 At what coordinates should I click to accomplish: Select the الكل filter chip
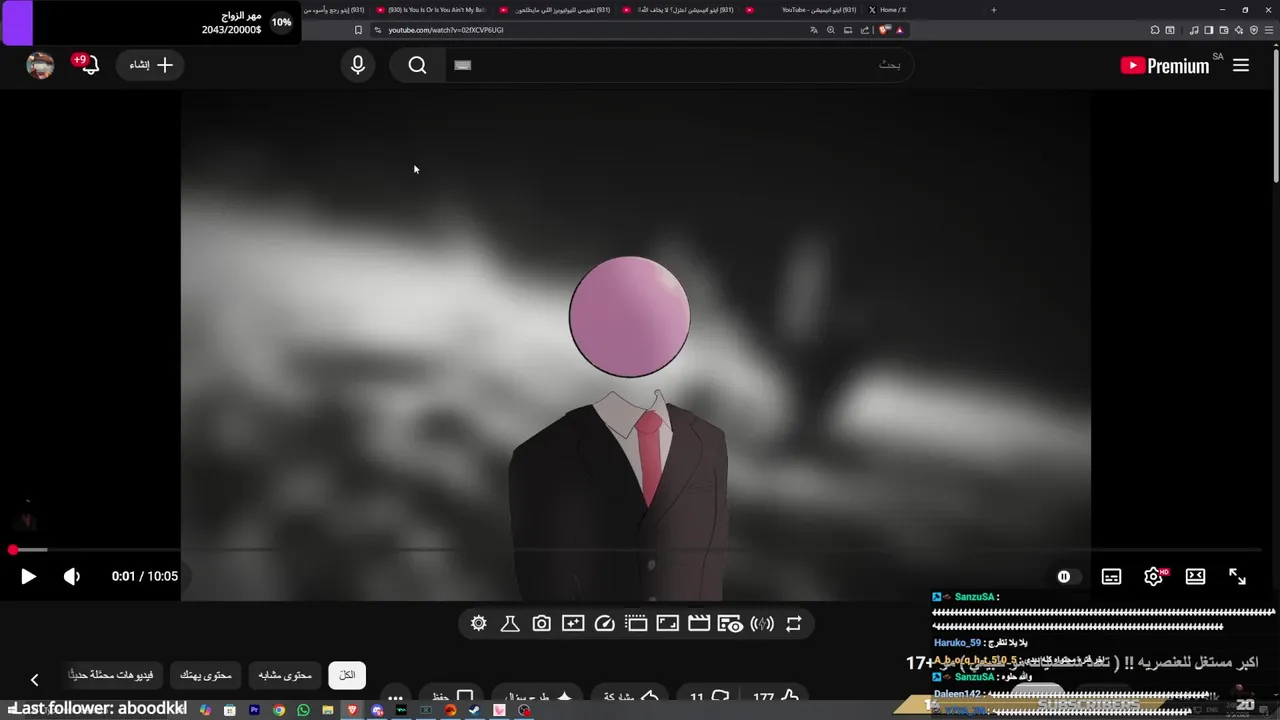(x=347, y=675)
